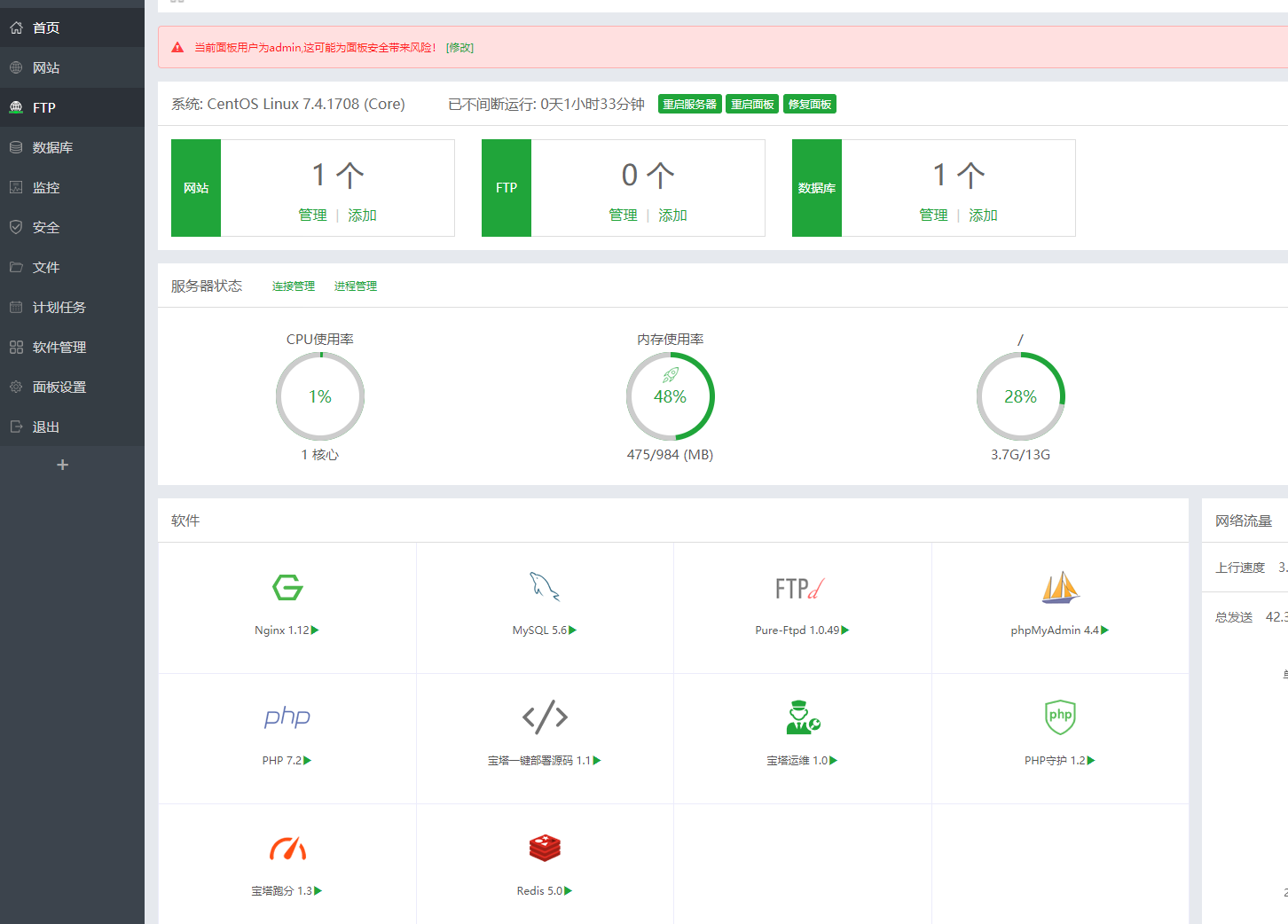Open the 文件 sidebar menu
Viewport: 1288px width, 924px height.
[72, 267]
